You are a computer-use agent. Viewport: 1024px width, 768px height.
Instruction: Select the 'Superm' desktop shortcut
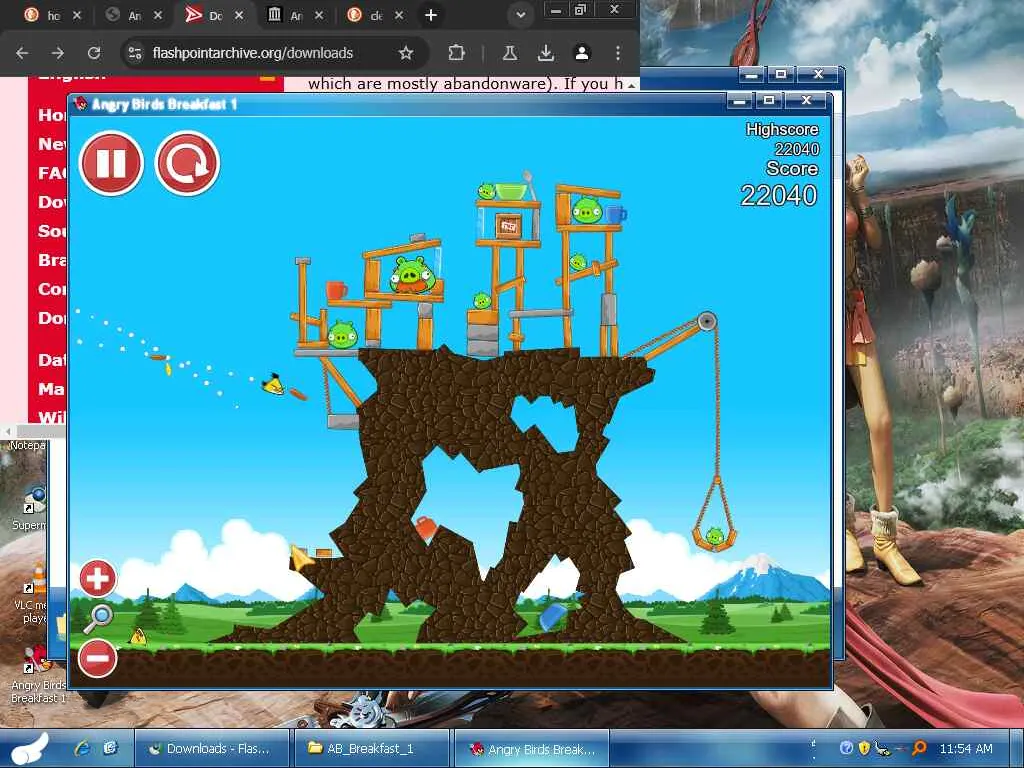click(30, 508)
